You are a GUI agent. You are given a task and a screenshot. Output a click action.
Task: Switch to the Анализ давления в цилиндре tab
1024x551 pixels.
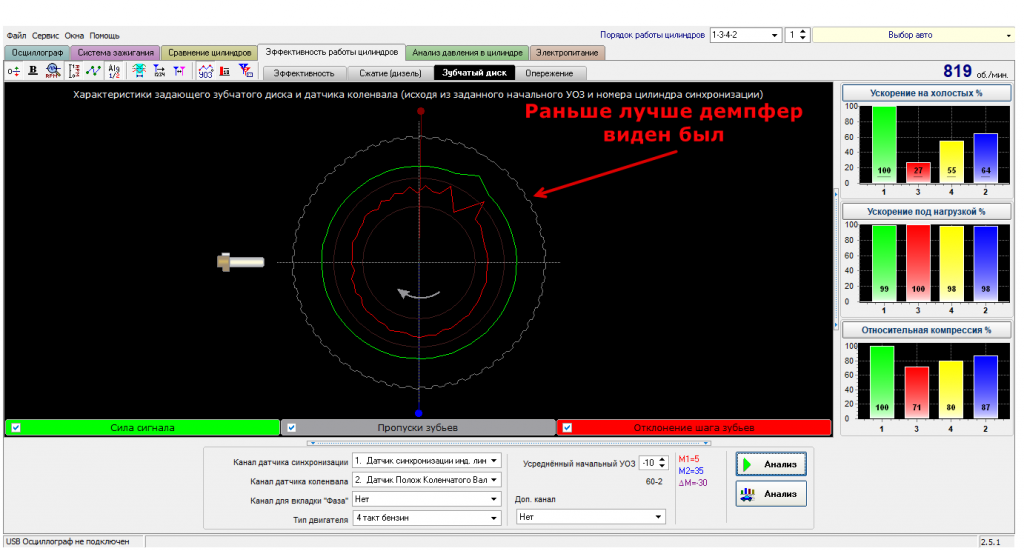[467, 53]
